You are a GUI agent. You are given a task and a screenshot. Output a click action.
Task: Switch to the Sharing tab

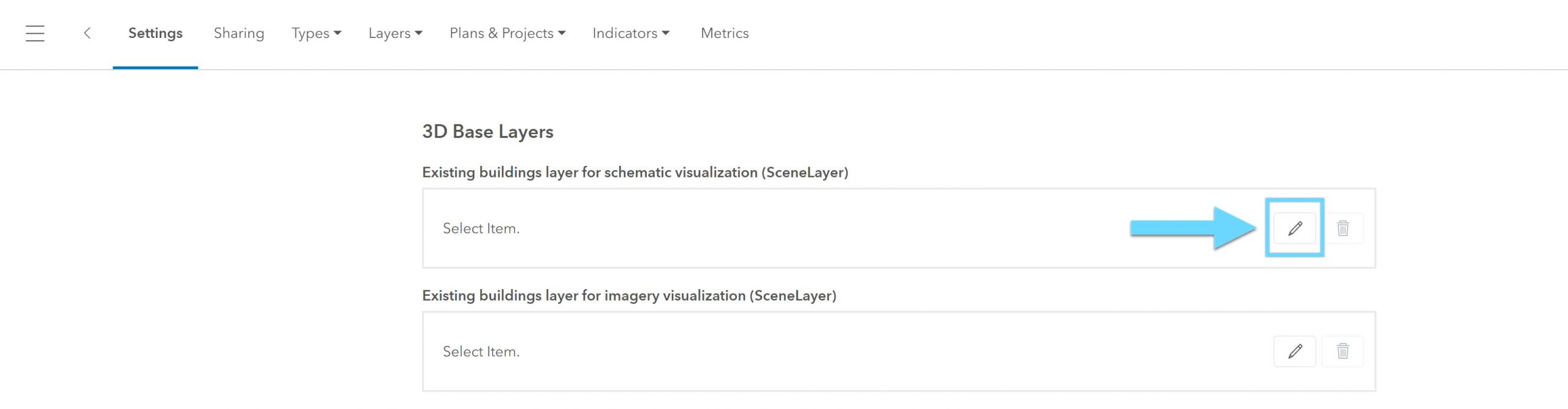coord(238,34)
